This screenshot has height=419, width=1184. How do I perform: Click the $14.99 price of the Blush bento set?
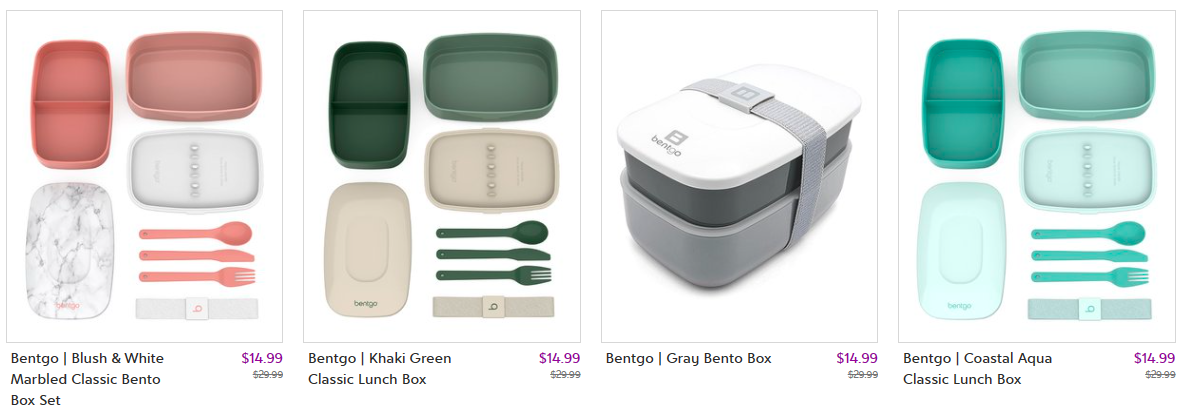tap(262, 359)
